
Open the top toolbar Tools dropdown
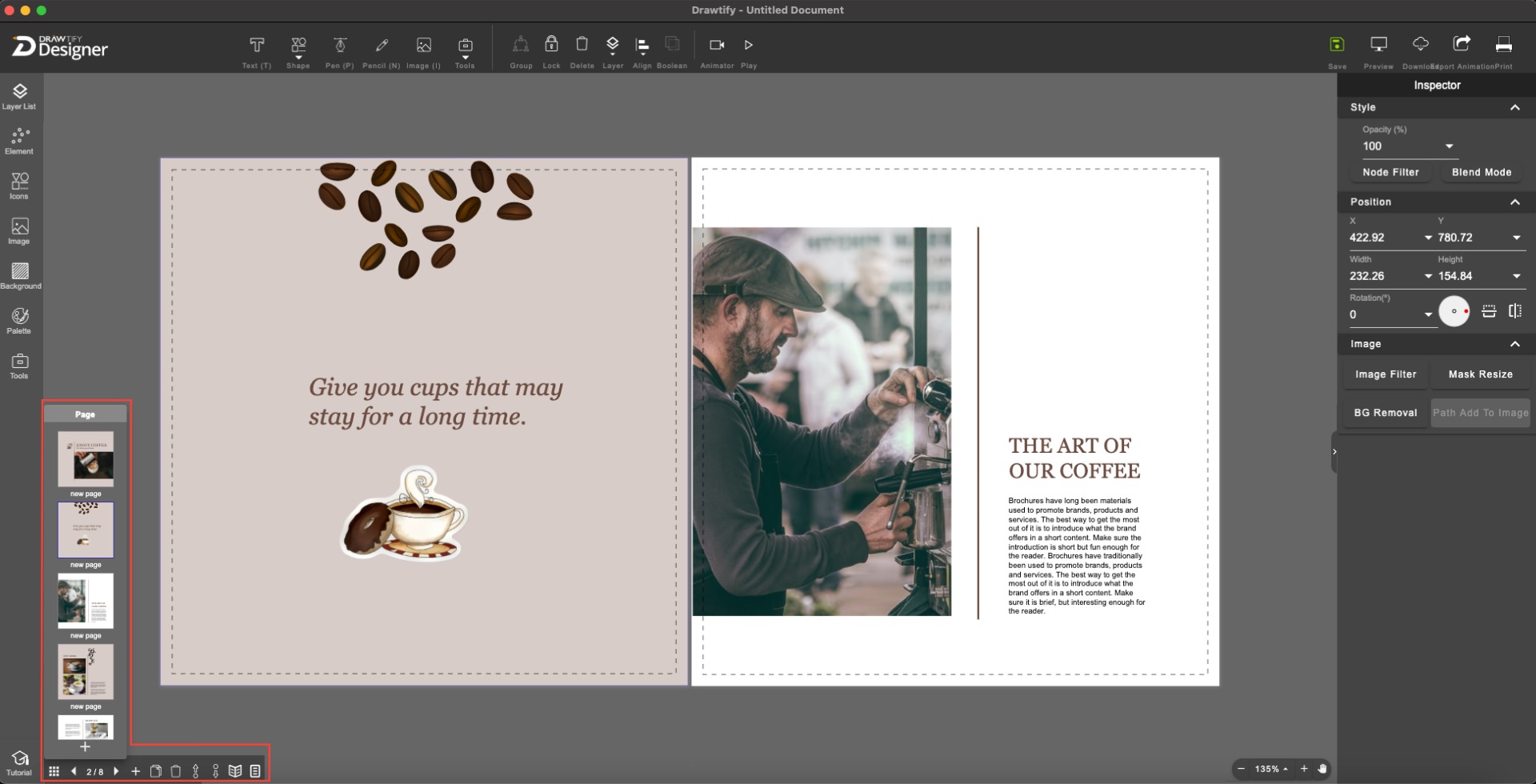point(465,52)
